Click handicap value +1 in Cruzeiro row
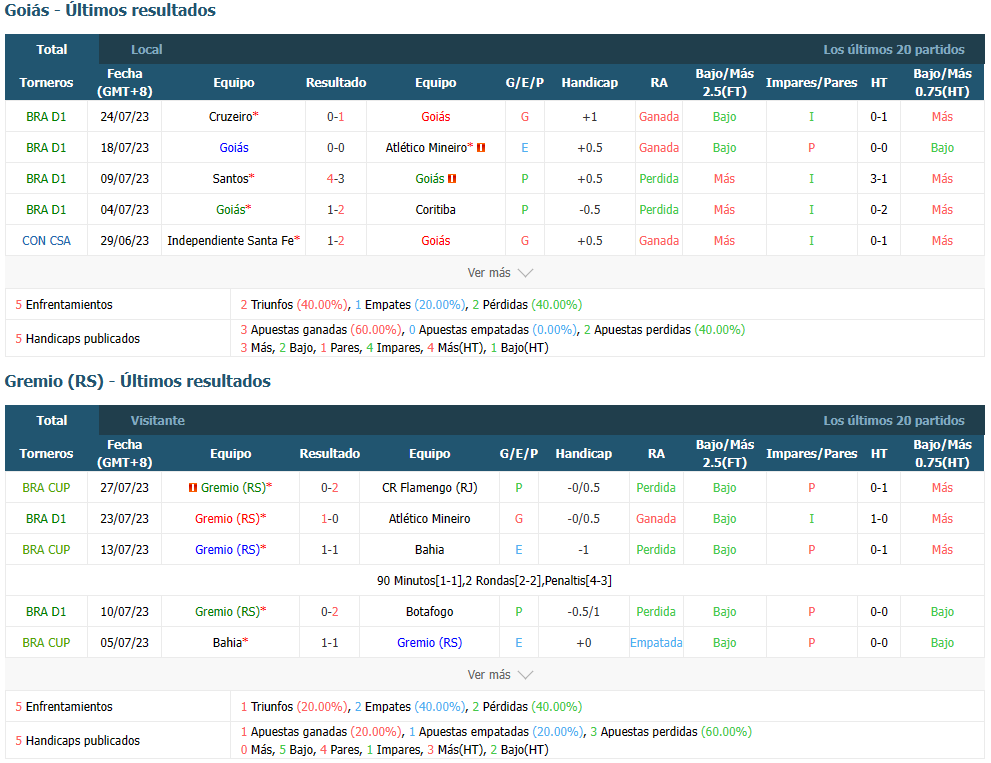The image size is (991, 763). pyautogui.click(x=590, y=117)
